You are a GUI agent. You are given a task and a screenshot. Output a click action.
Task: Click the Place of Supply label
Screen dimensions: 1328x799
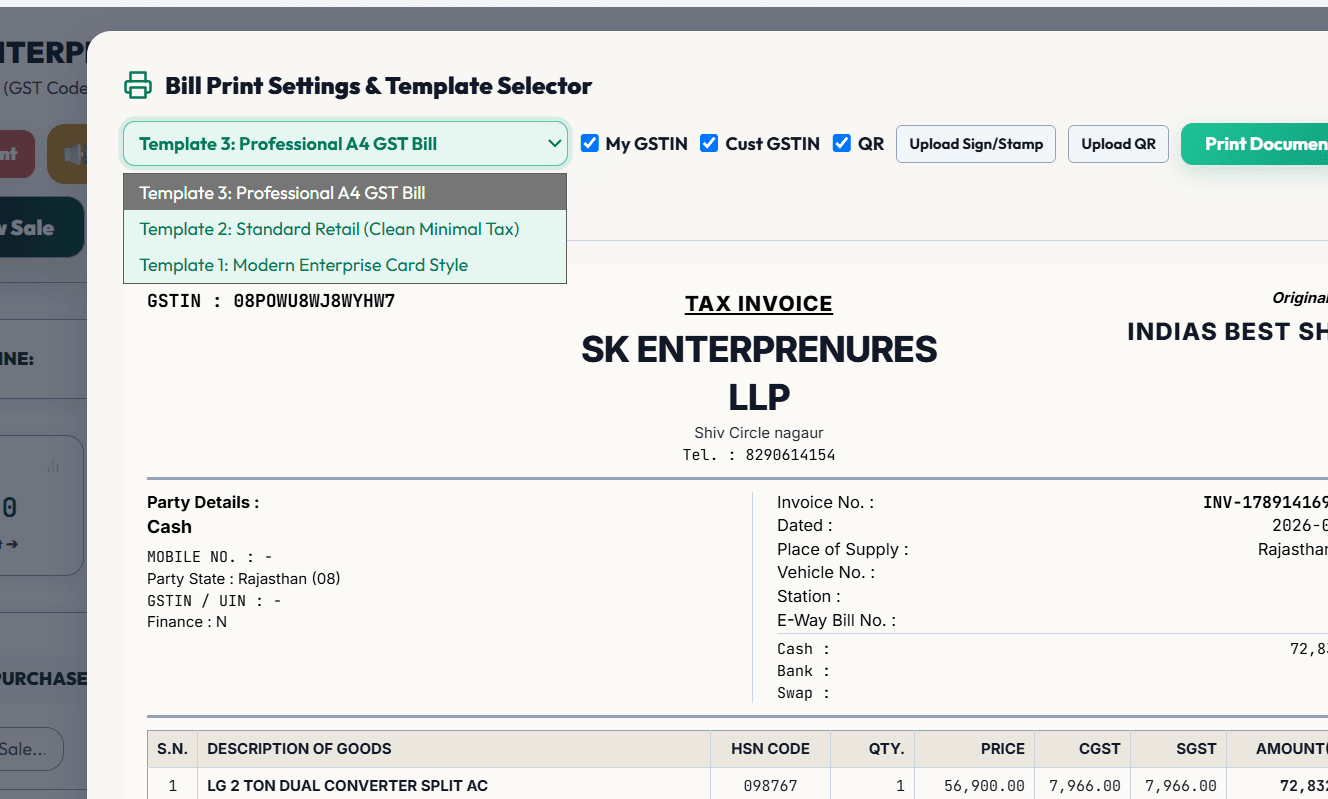[843, 549]
